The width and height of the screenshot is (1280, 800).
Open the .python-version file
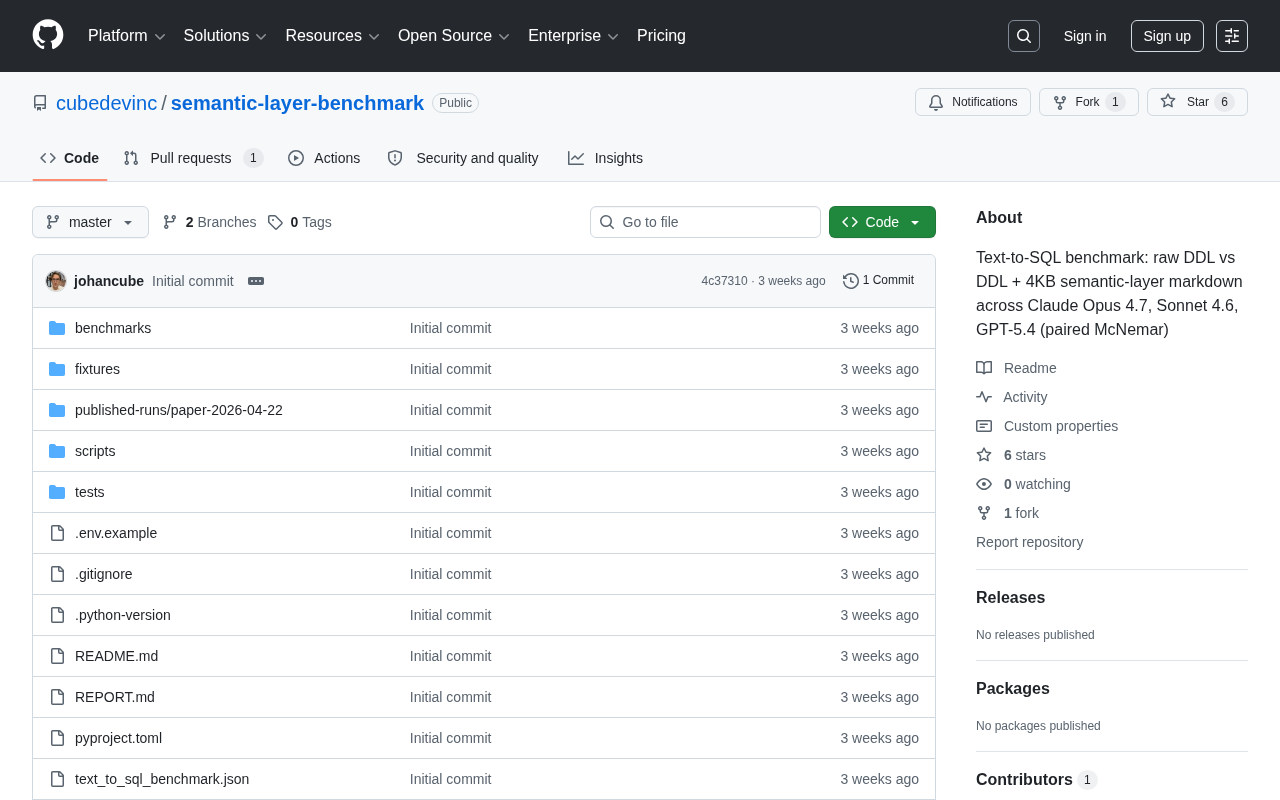point(123,615)
